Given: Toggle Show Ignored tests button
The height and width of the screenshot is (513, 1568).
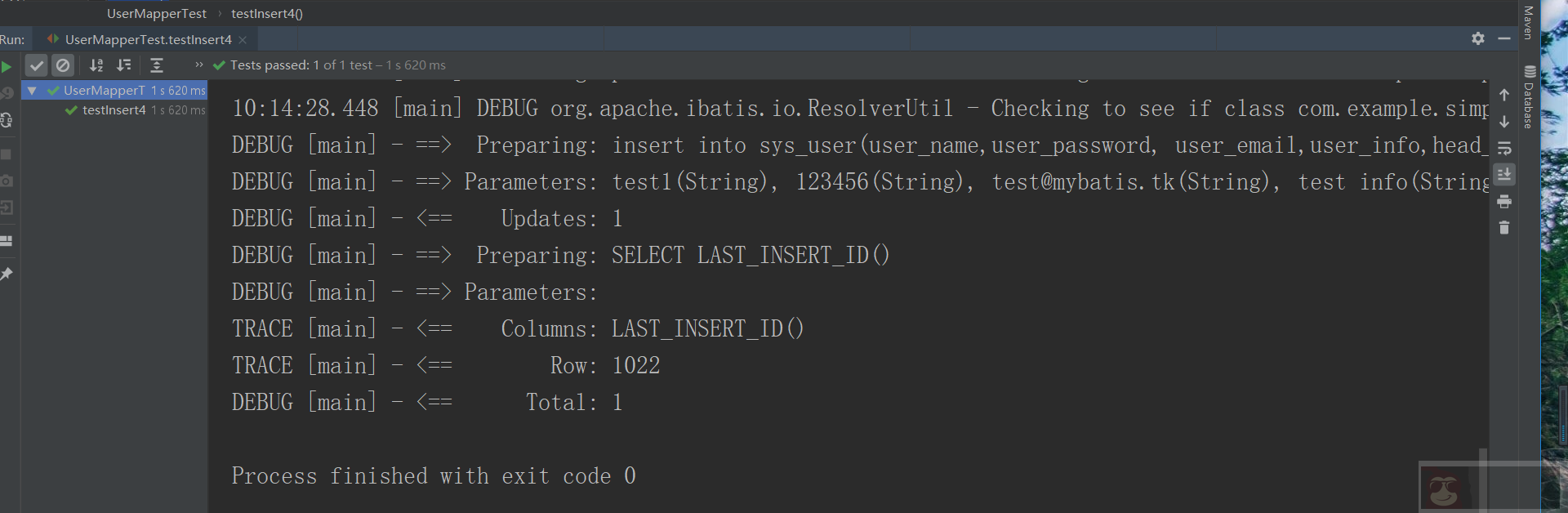Looking at the screenshot, I should 63,65.
